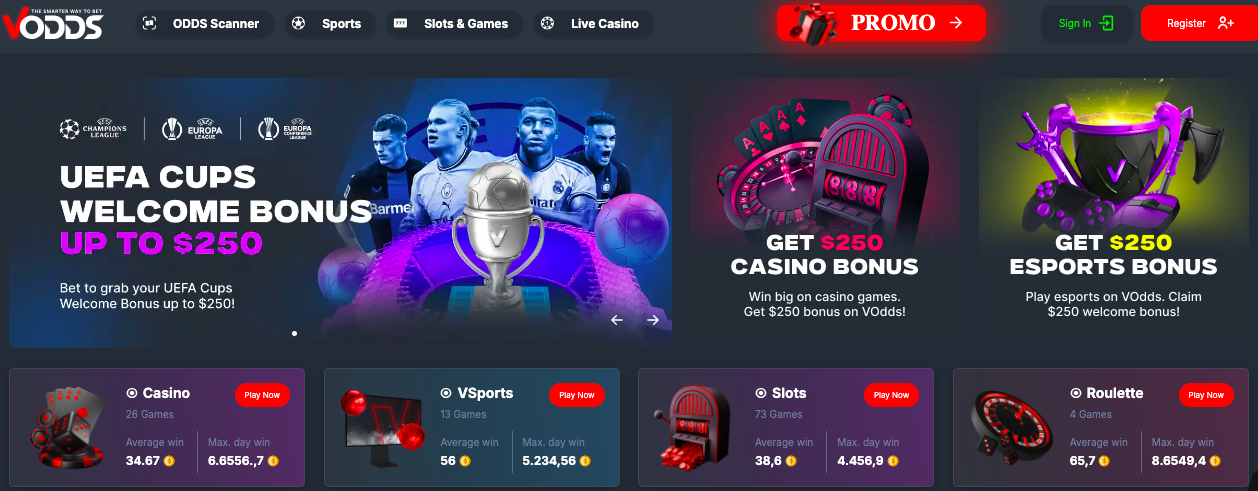This screenshot has width=1258, height=491.
Task: Click Play Now on the Roulette card
Action: tap(1206, 395)
